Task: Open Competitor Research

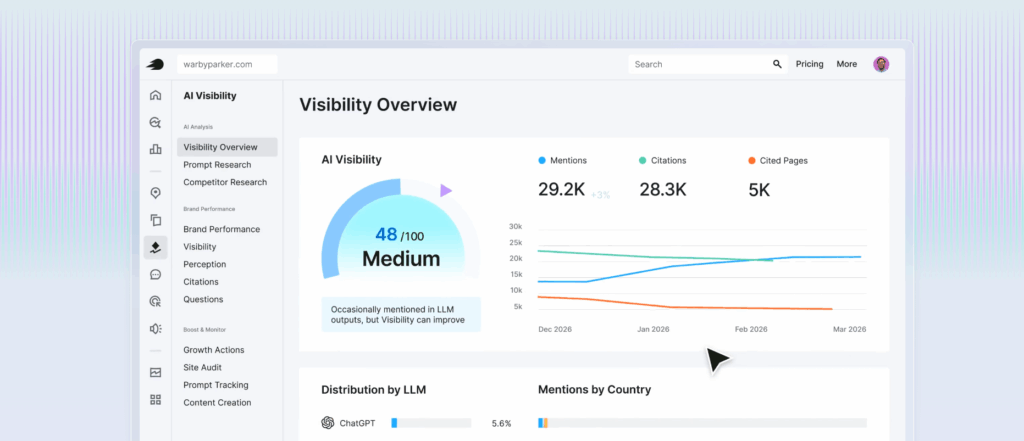Action: click(225, 182)
